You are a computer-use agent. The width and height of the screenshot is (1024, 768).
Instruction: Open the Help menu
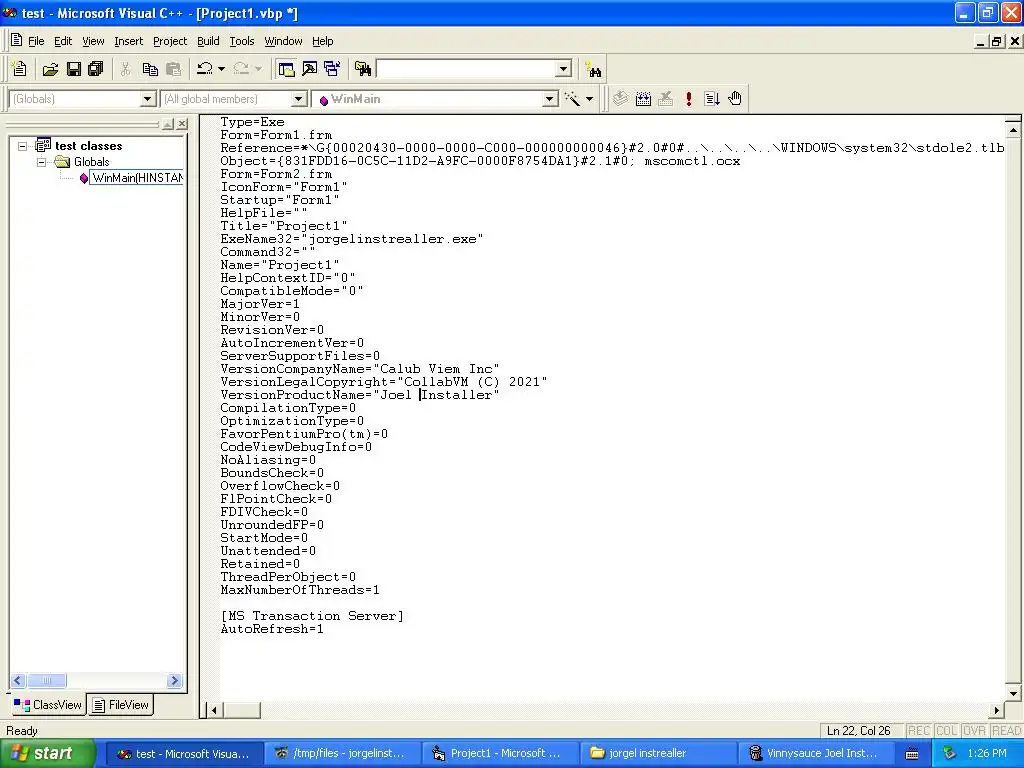(x=323, y=41)
